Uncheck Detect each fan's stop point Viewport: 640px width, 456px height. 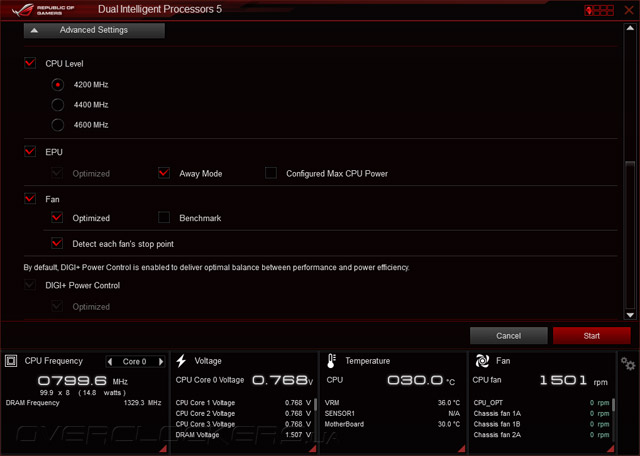[x=57, y=243]
